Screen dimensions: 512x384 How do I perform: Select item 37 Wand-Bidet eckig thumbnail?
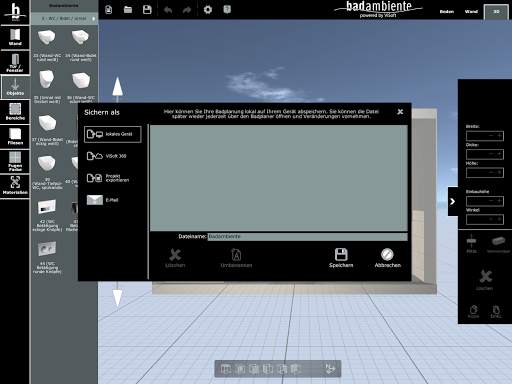(47, 123)
